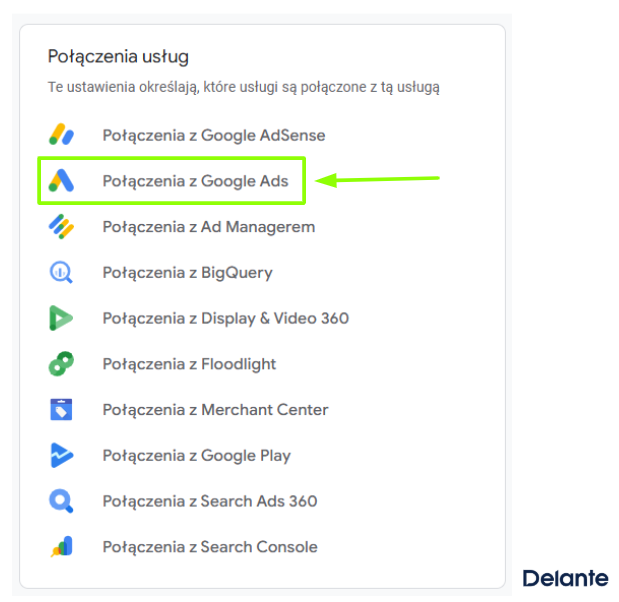
Task: Open Połączenia z BigQuery
Action: pyautogui.click(x=188, y=273)
